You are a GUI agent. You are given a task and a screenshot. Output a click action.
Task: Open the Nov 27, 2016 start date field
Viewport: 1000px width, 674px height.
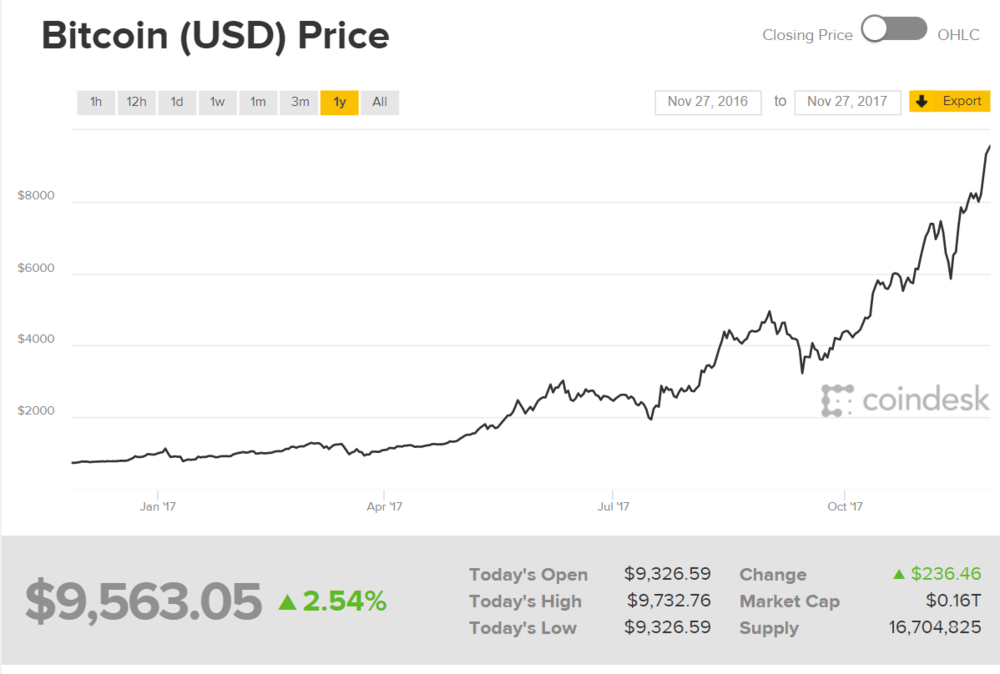[x=708, y=102]
